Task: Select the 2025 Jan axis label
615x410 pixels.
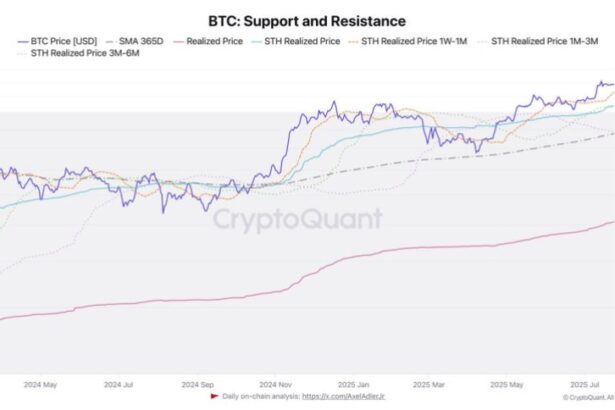Action: point(352,383)
